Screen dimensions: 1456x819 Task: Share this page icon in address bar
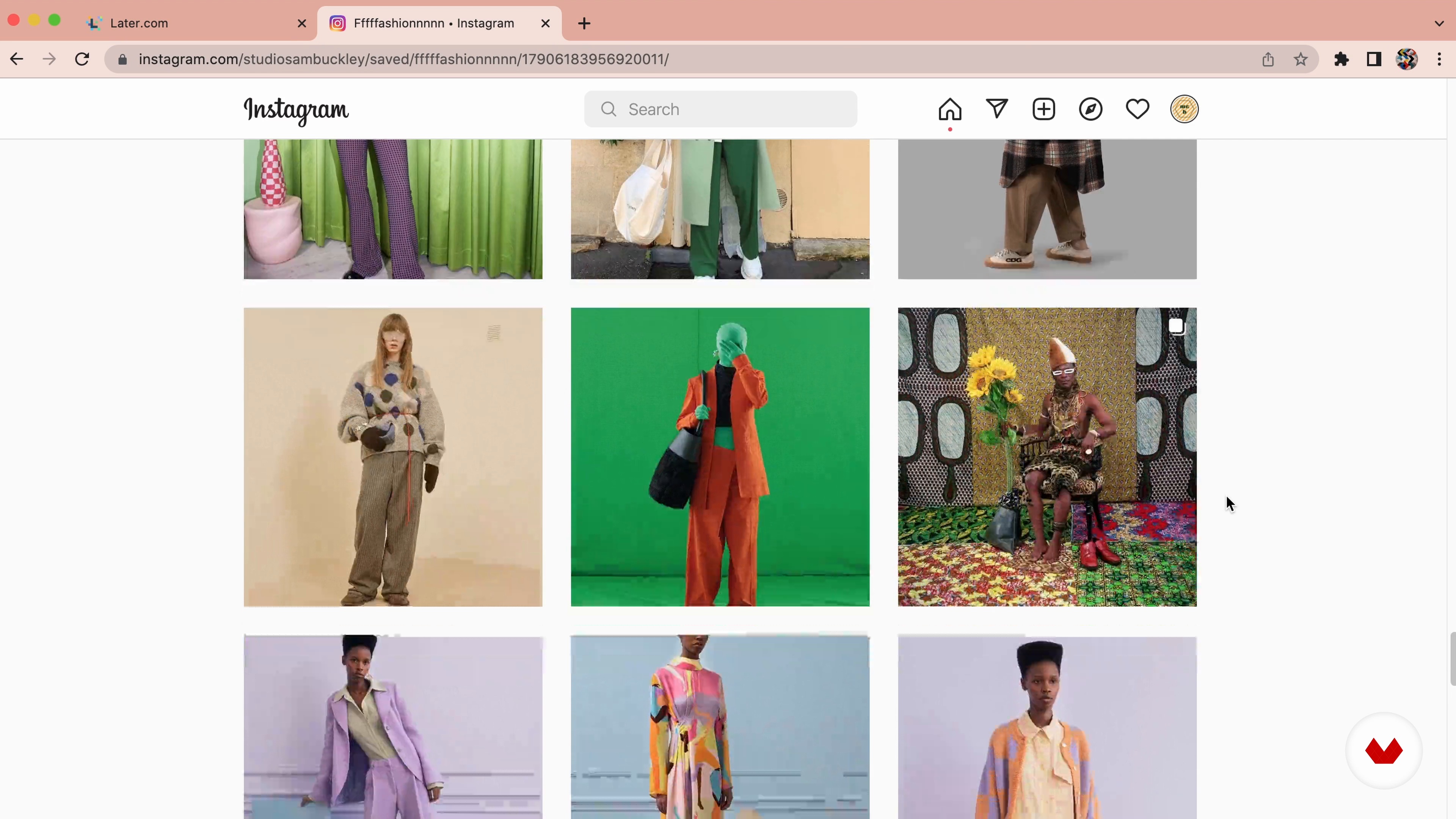point(1268,60)
